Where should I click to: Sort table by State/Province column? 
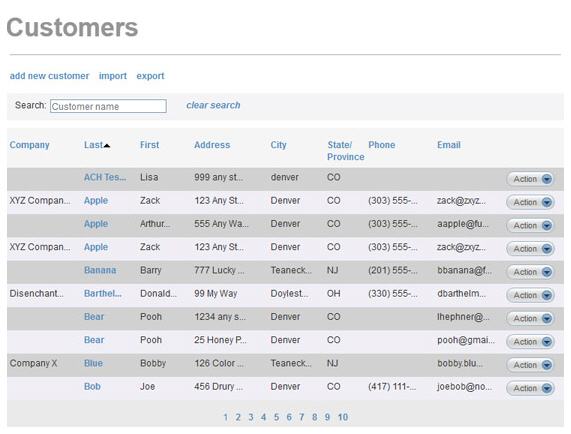click(x=345, y=151)
